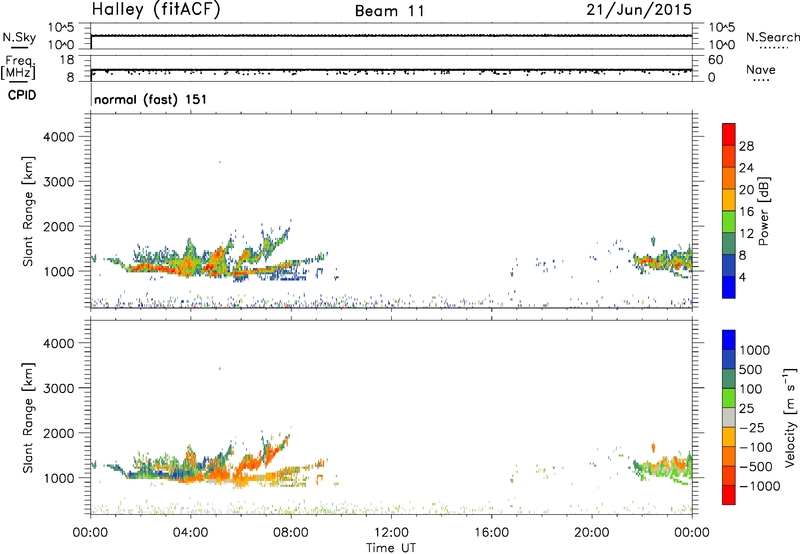Click the '08:00' time tick label
This screenshot has height=554, width=800.
tap(291, 533)
